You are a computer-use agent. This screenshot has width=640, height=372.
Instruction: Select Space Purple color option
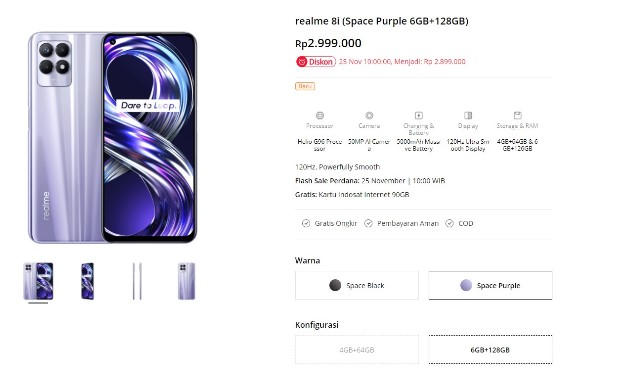click(490, 285)
